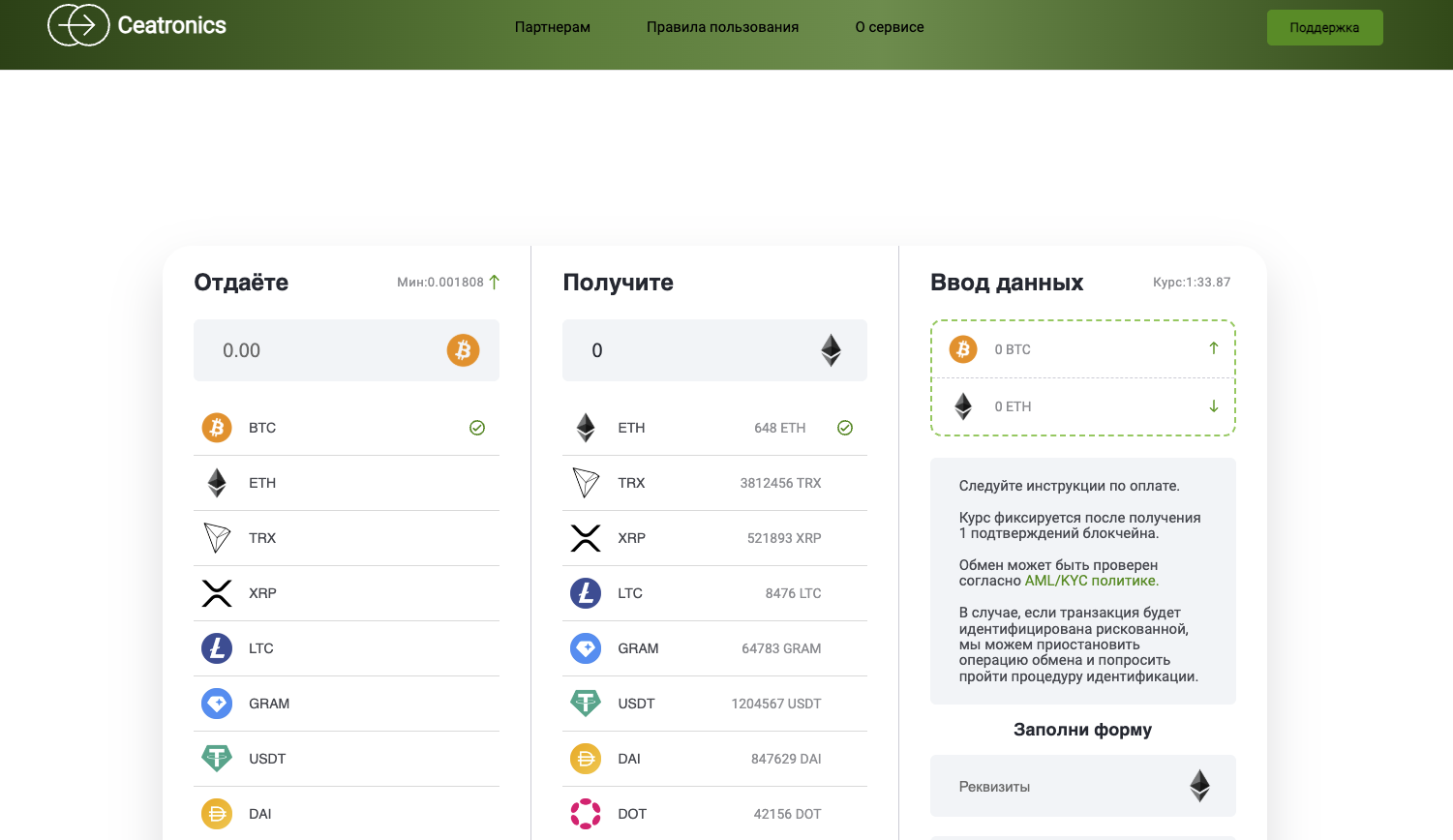Viewport: 1453px width, 840px height.
Task: Click up arrow in 0 BTC summary row
Action: click(x=1214, y=348)
